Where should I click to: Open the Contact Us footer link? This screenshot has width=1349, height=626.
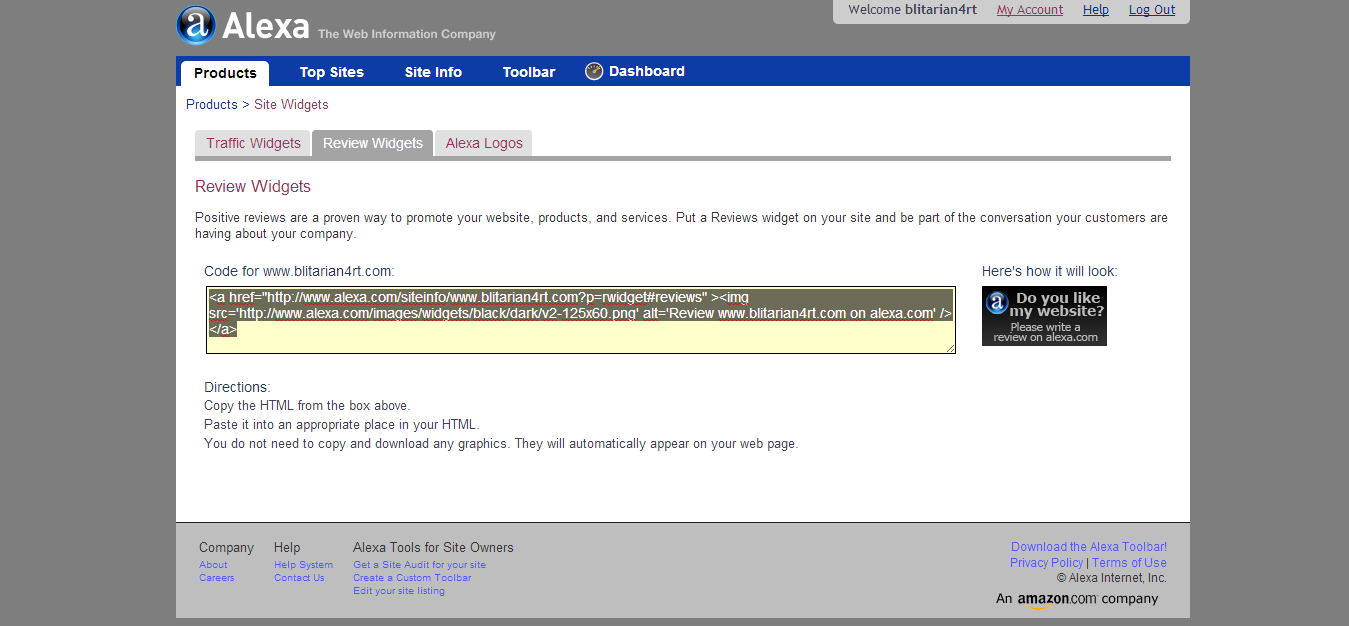click(x=299, y=578)
